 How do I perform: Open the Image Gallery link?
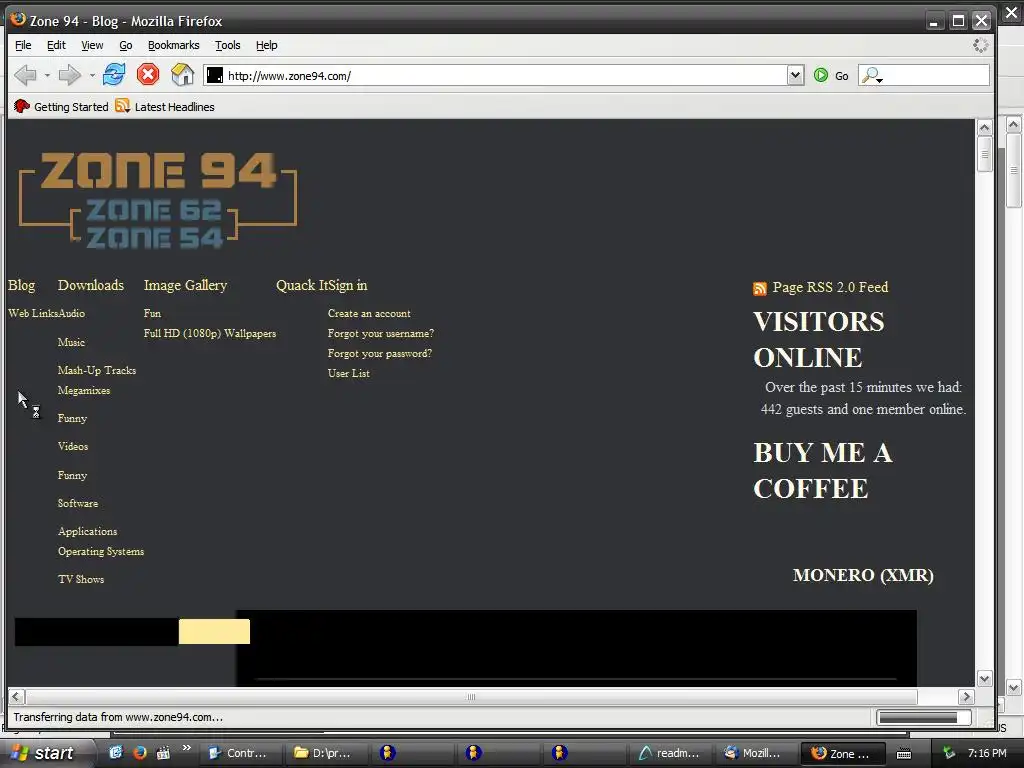185,285
